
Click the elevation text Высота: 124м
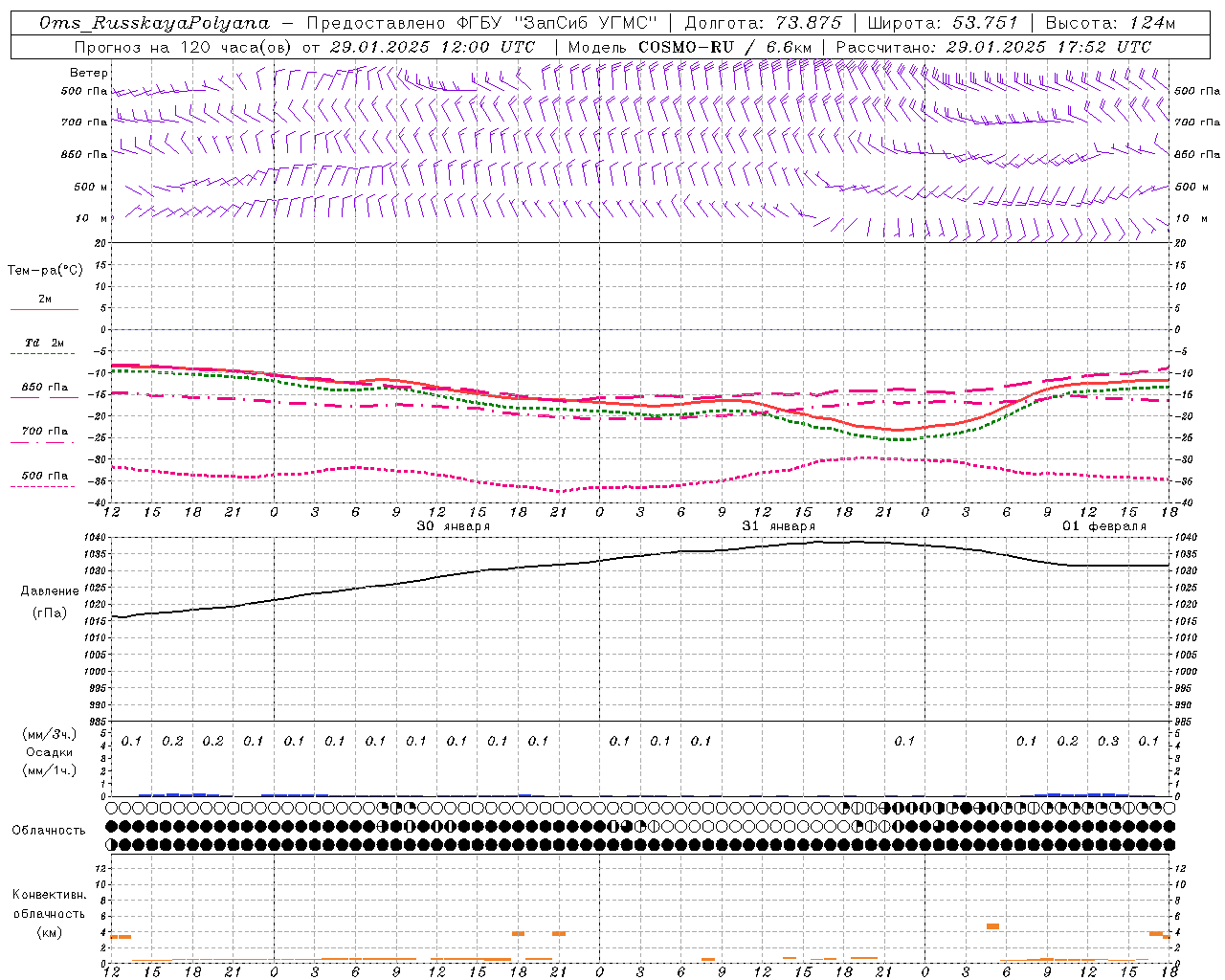(x=1110, y=23)
